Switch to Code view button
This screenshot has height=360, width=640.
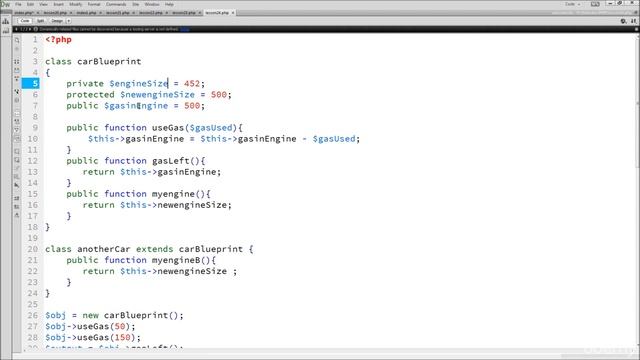pyautogui.click(x=25, y=21)
